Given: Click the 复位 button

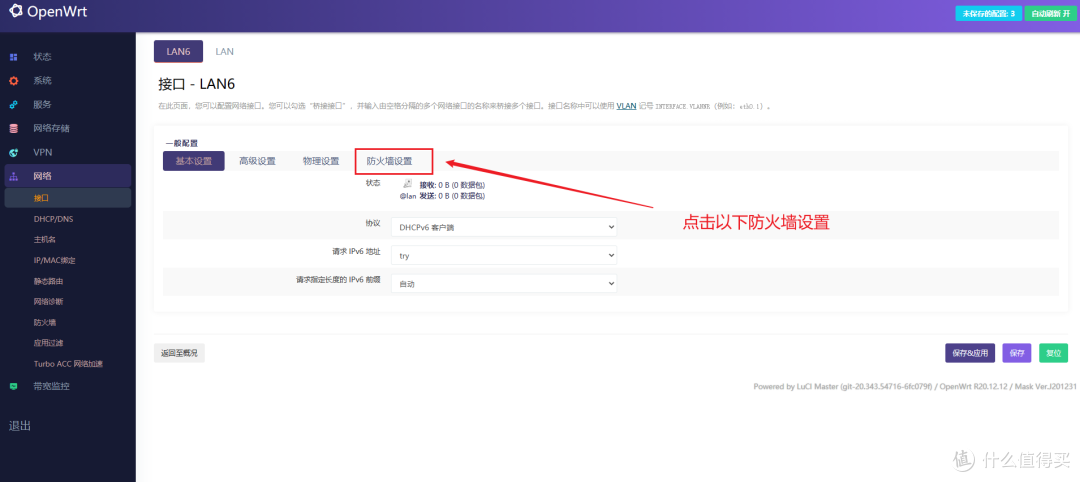Looking at the screenshot, I should pos(1053,353).
